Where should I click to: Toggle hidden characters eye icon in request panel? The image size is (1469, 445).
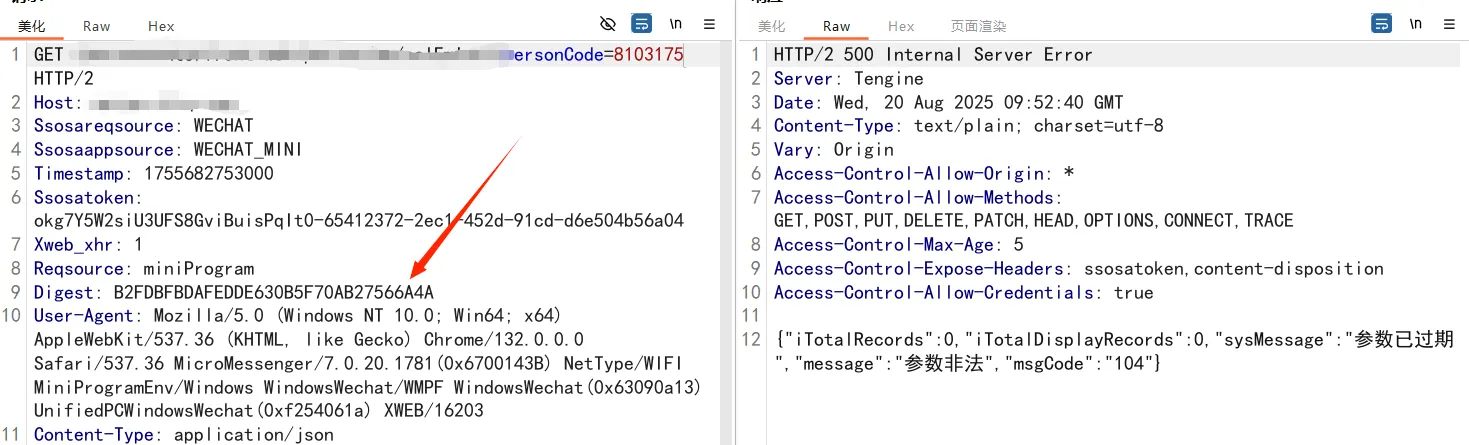pyautogui.click(x=607, y=24)
